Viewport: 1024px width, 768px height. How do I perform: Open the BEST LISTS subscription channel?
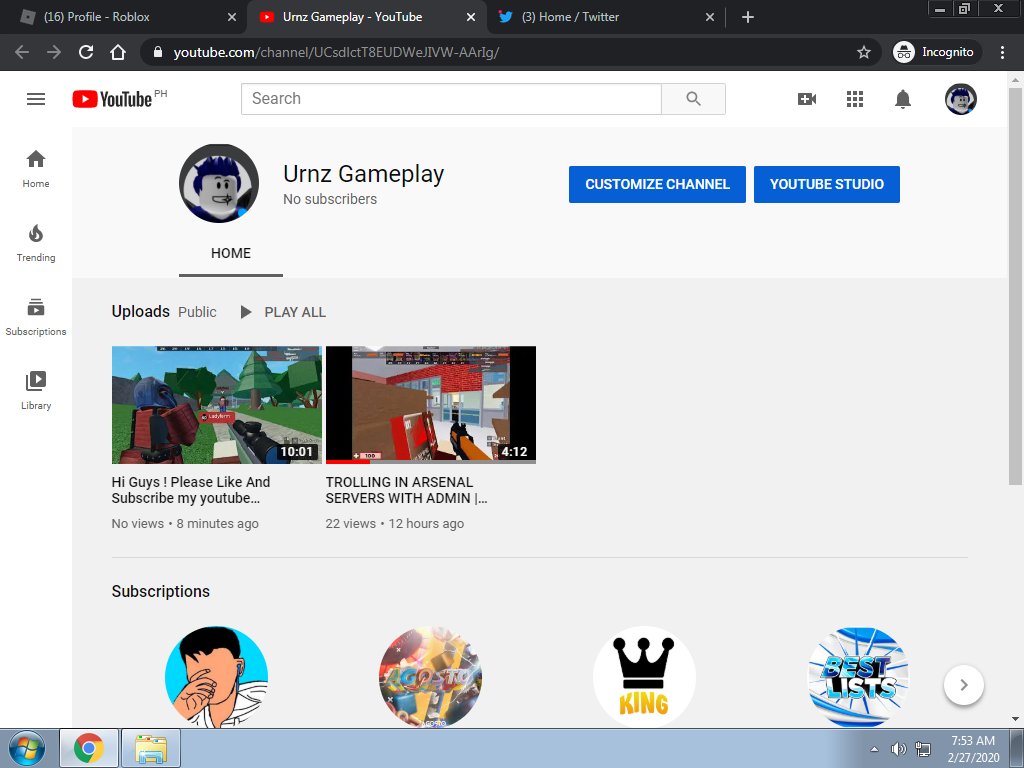(858, 677)
